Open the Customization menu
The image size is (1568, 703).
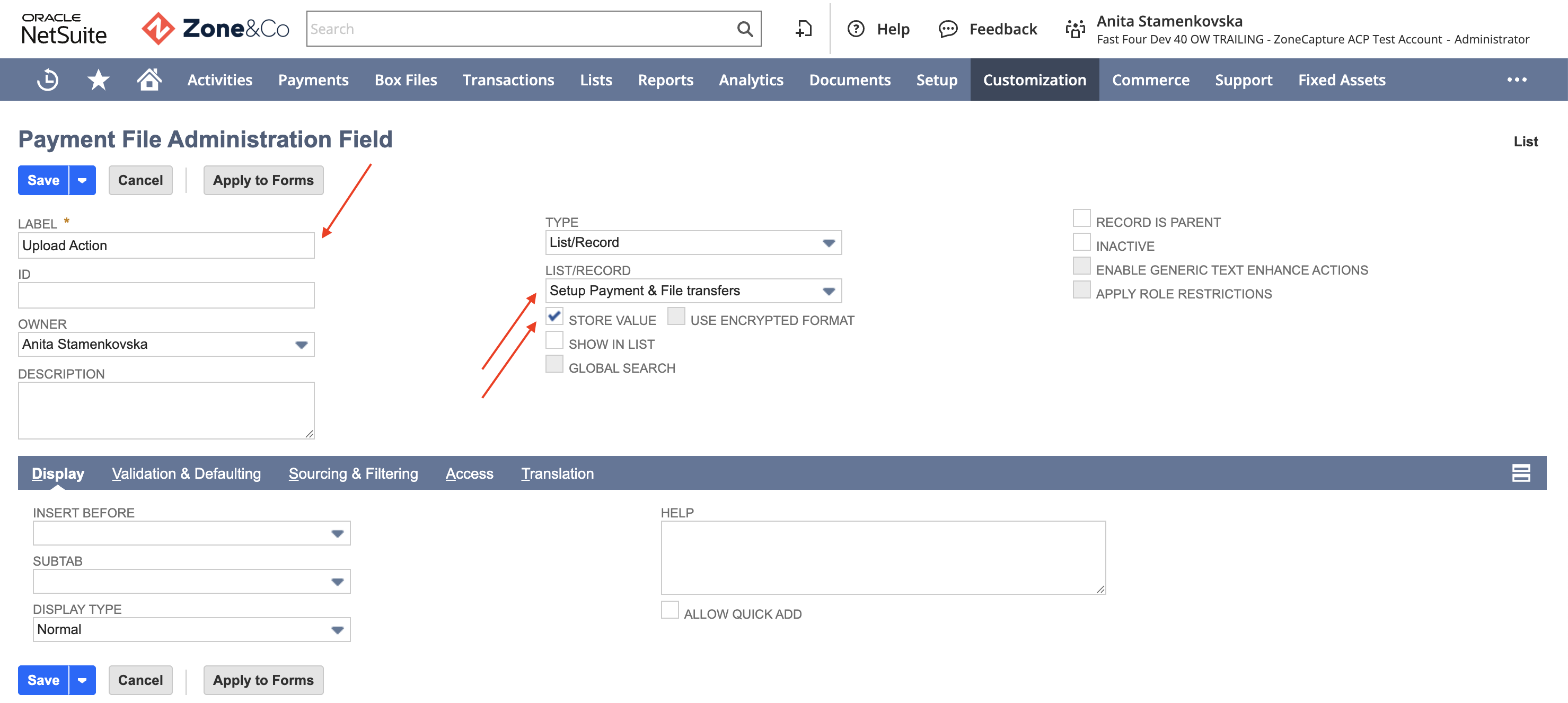coord(1034,80)
